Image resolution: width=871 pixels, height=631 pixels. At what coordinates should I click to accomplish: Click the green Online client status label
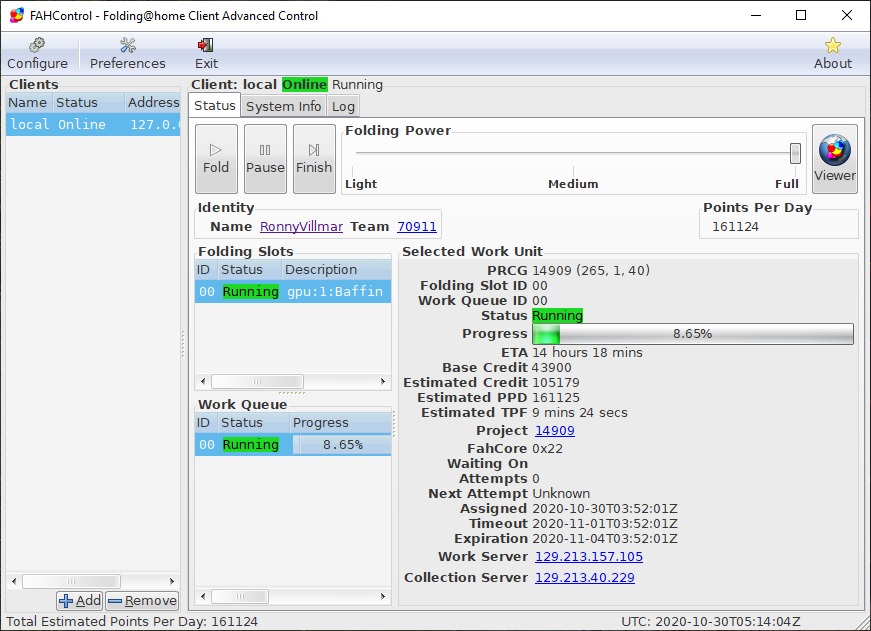[304, 84]
